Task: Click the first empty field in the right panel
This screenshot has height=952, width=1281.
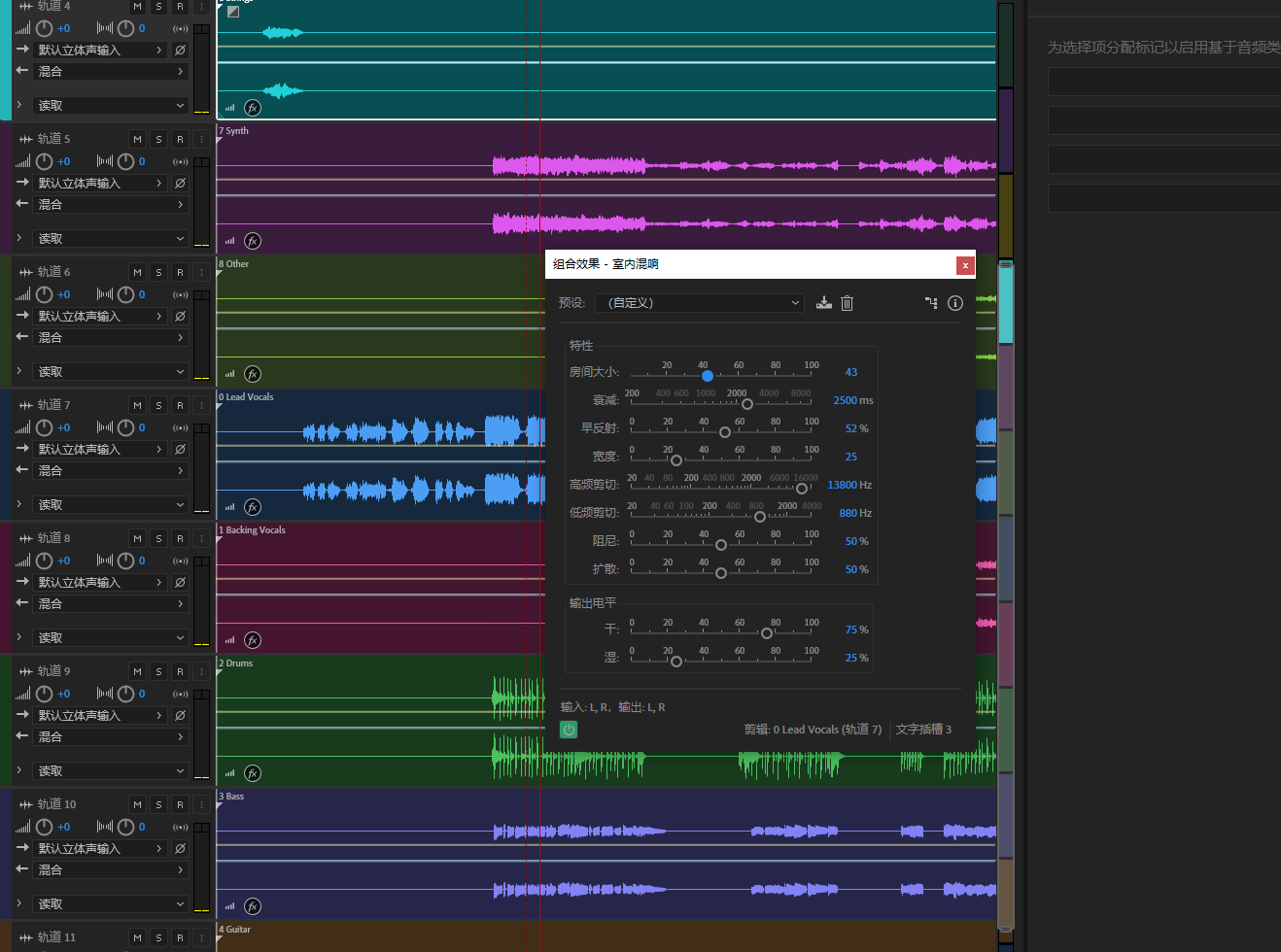Action: click(x=1163, y=82)
